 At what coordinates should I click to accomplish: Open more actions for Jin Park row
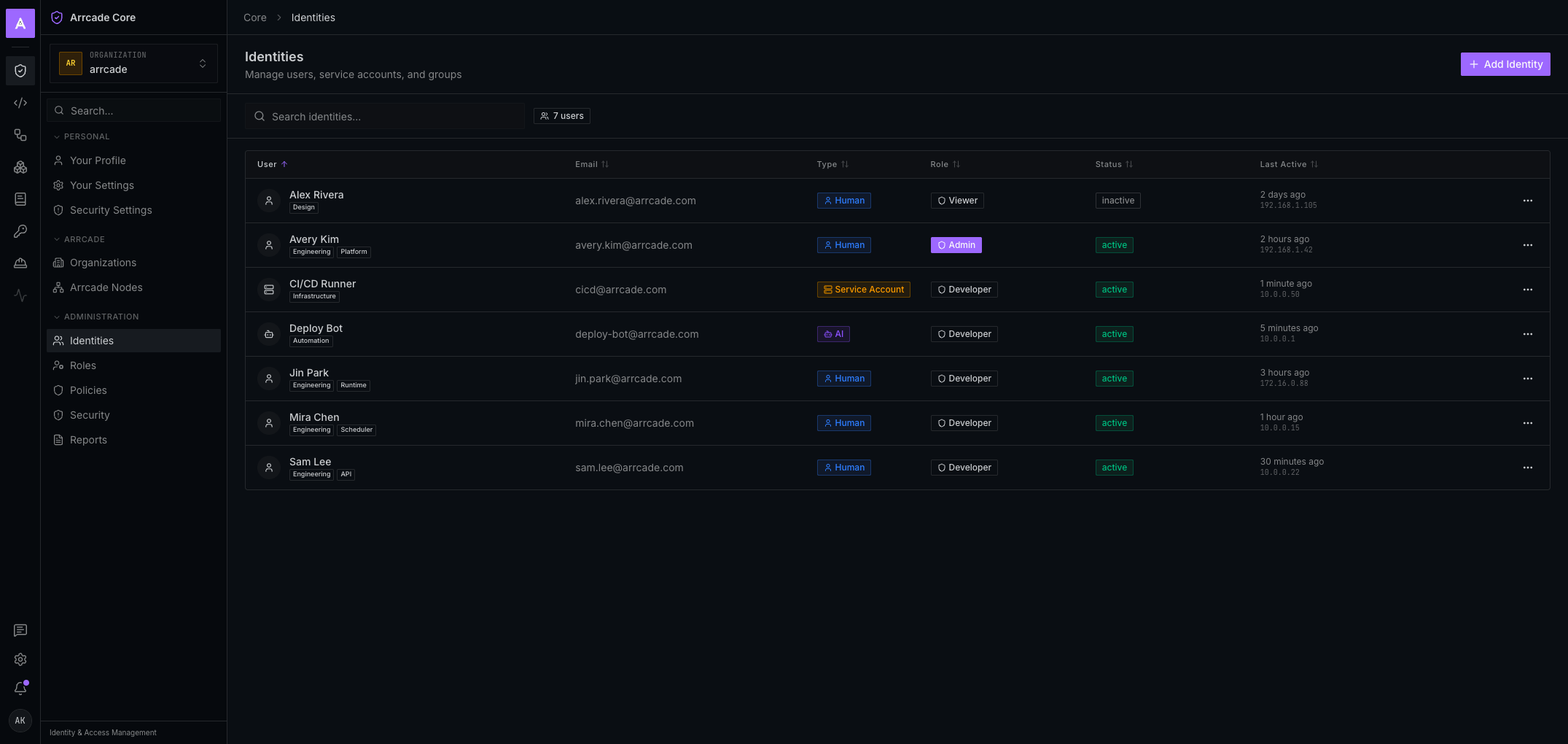pos(1528,379)
